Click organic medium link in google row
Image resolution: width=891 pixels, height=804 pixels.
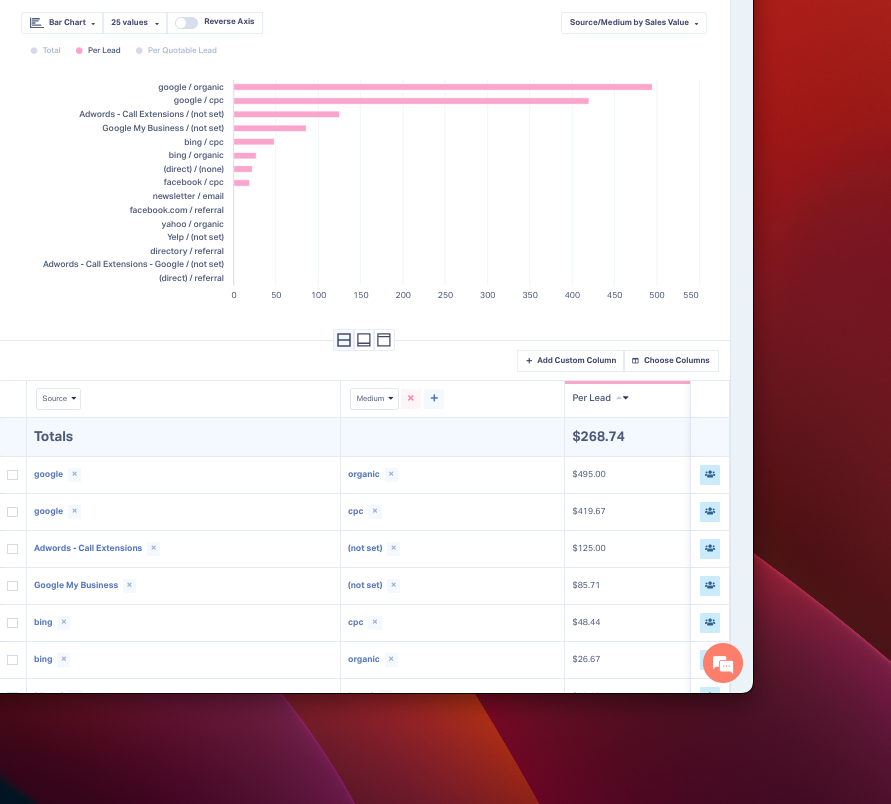coord(364,474)
